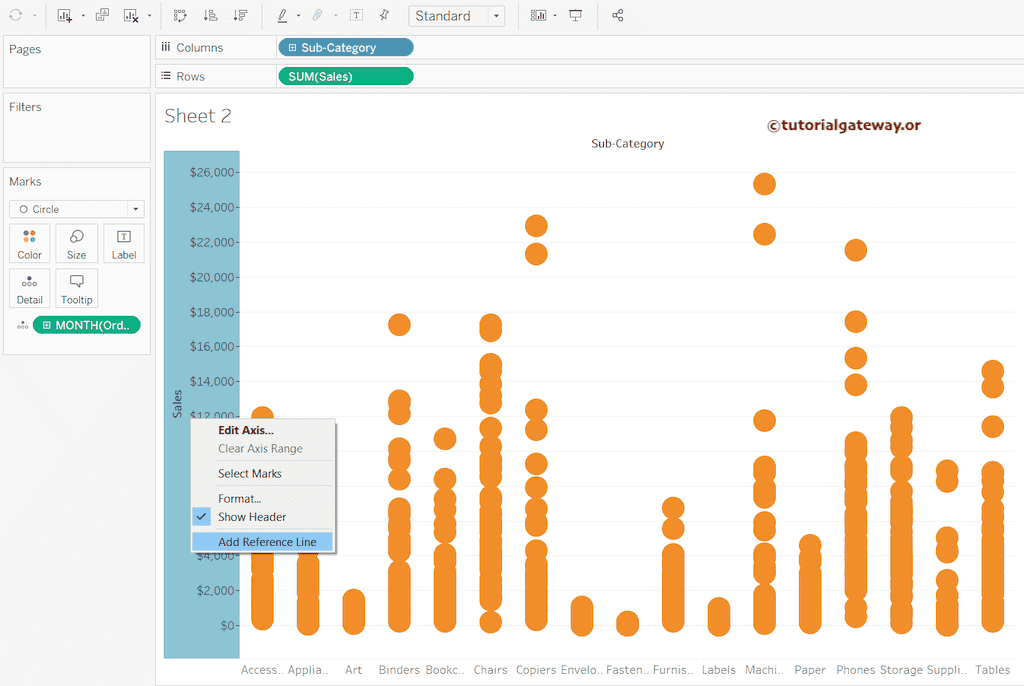Click the Clear Sheet icon
The height and width of the screenshot is (686, 1024).
click(131, 15)
